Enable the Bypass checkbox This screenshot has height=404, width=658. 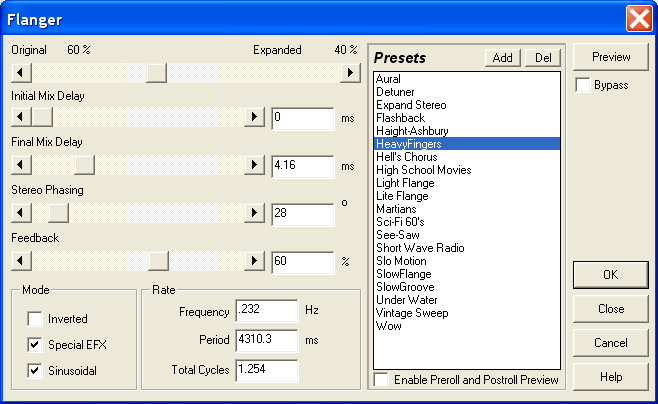coord(583,86)
